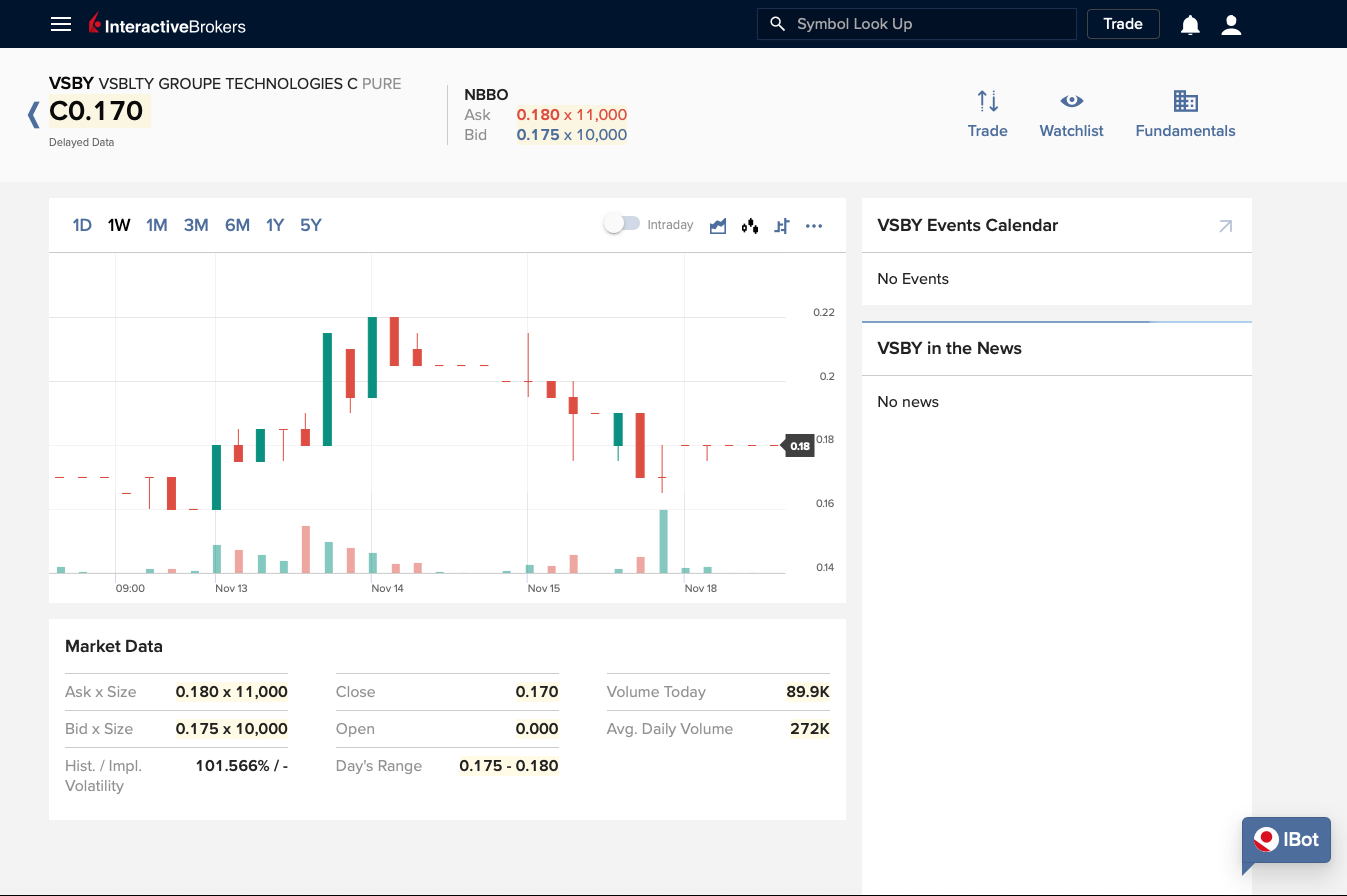Click the VSBY in the News heading
Image resolution: width=1347 pixels, height=896 pixels.
coord(950,349)
